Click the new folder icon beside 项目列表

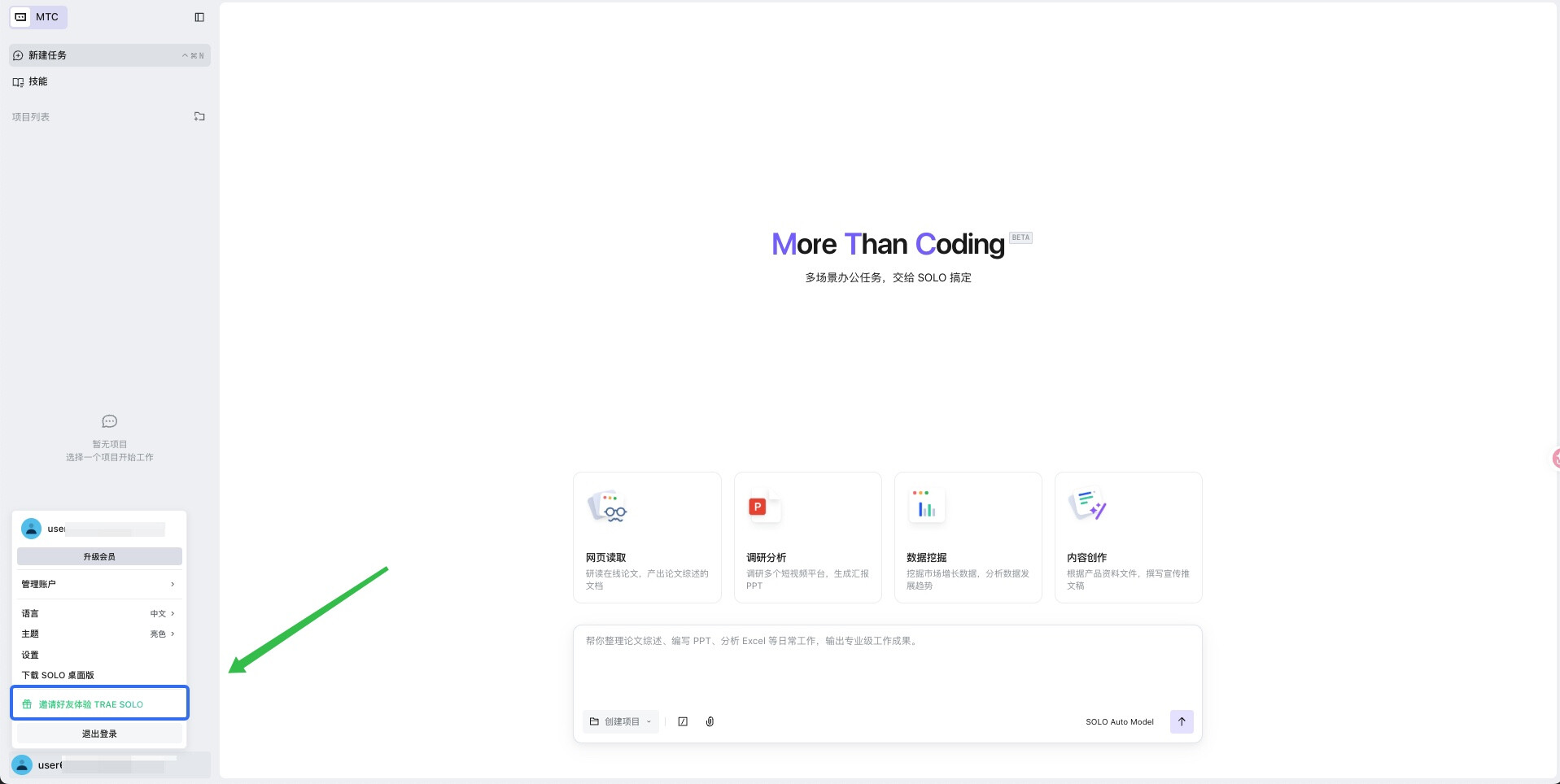(x=199, y=116)
